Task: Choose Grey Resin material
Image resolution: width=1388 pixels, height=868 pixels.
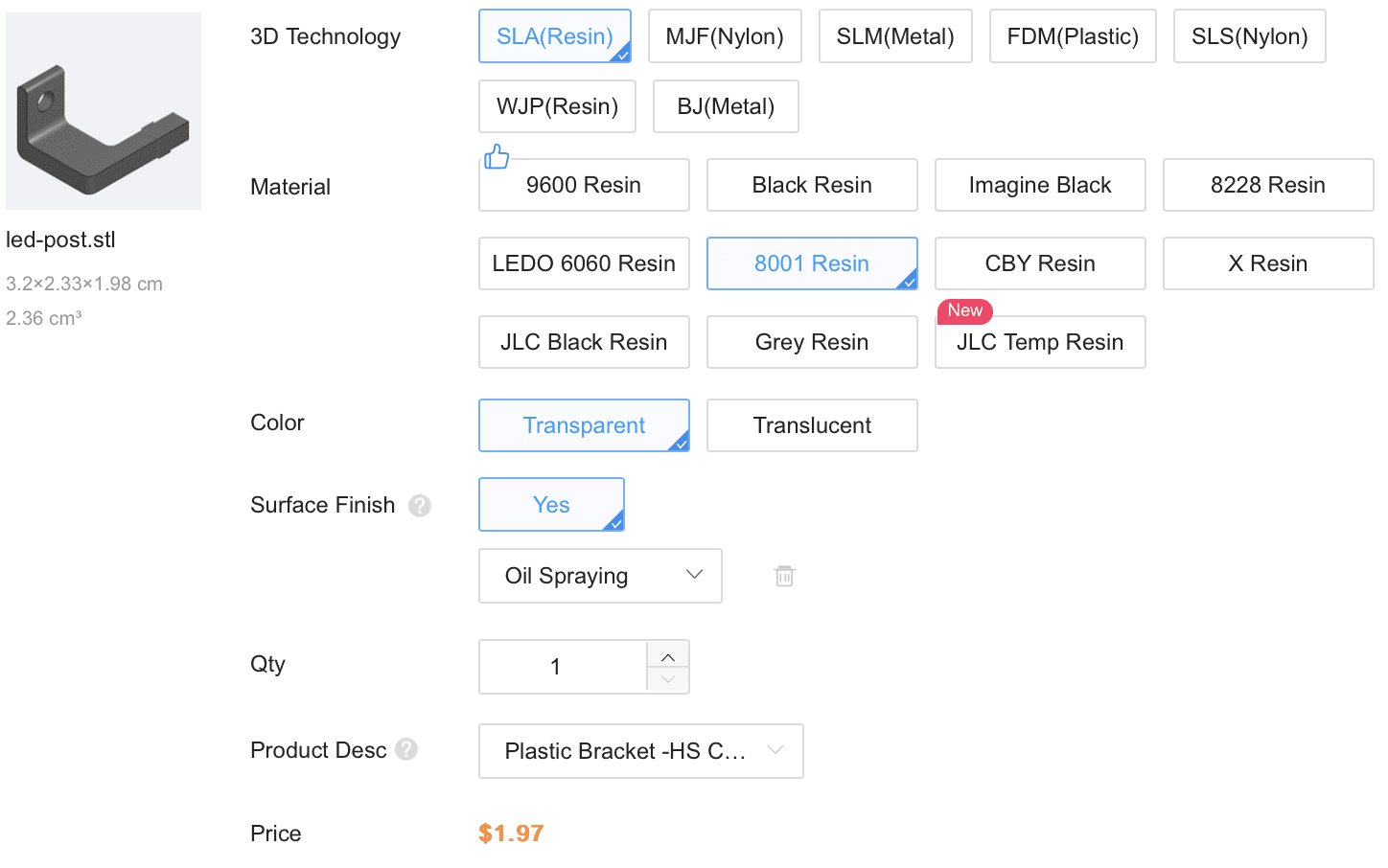Action: [x=812, y=342]
